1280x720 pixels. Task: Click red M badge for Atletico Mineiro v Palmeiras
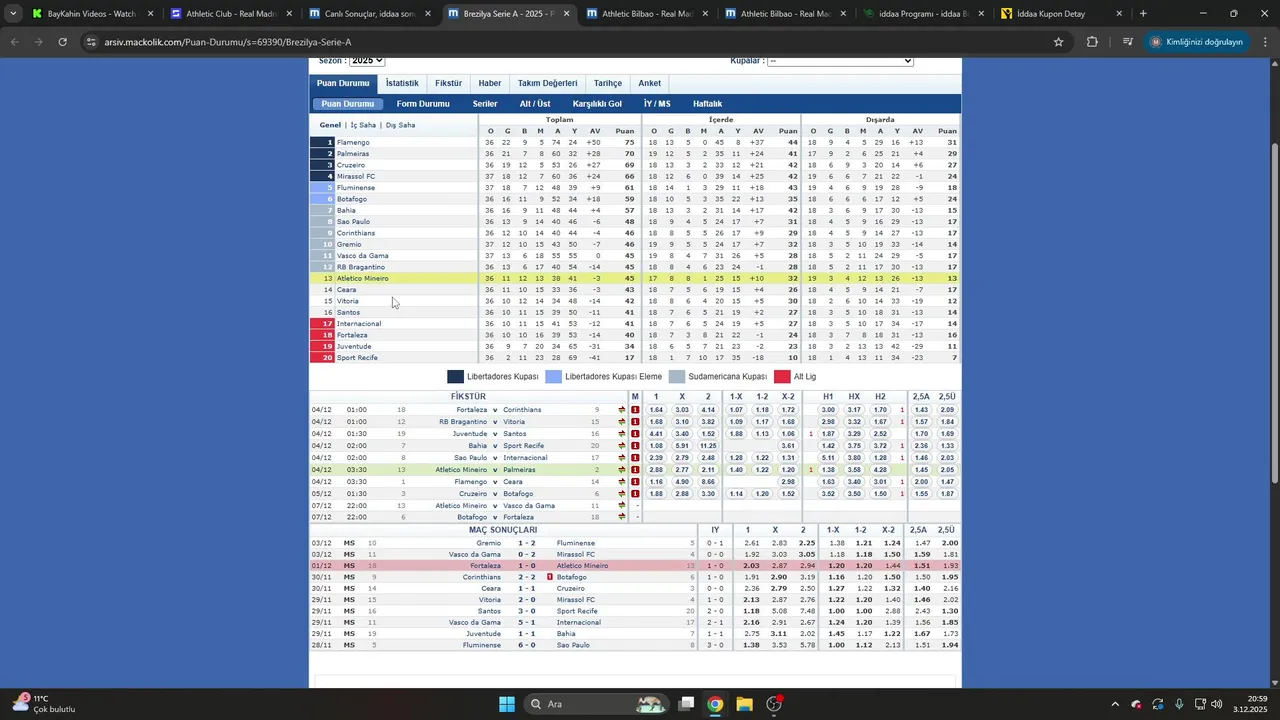click(635, 470)
